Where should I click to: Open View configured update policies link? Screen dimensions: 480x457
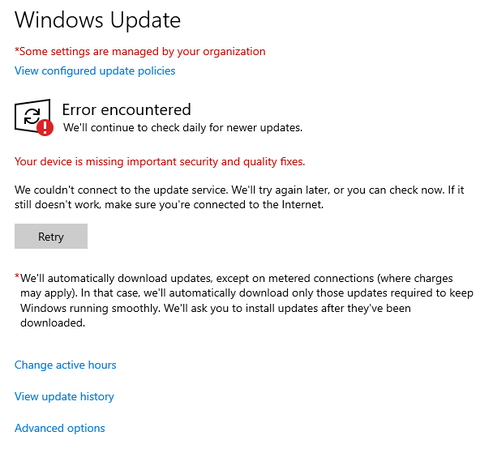tap(95, 71)
